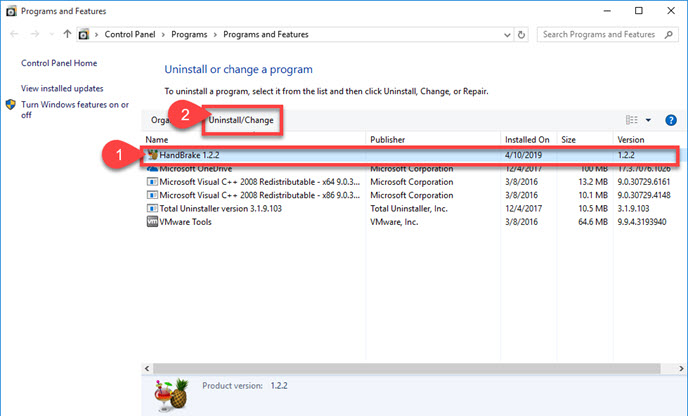This screenshot has height=416, width=688.
Task: Select the HandBrake 1.2.2 row
Action: [410, 155]
